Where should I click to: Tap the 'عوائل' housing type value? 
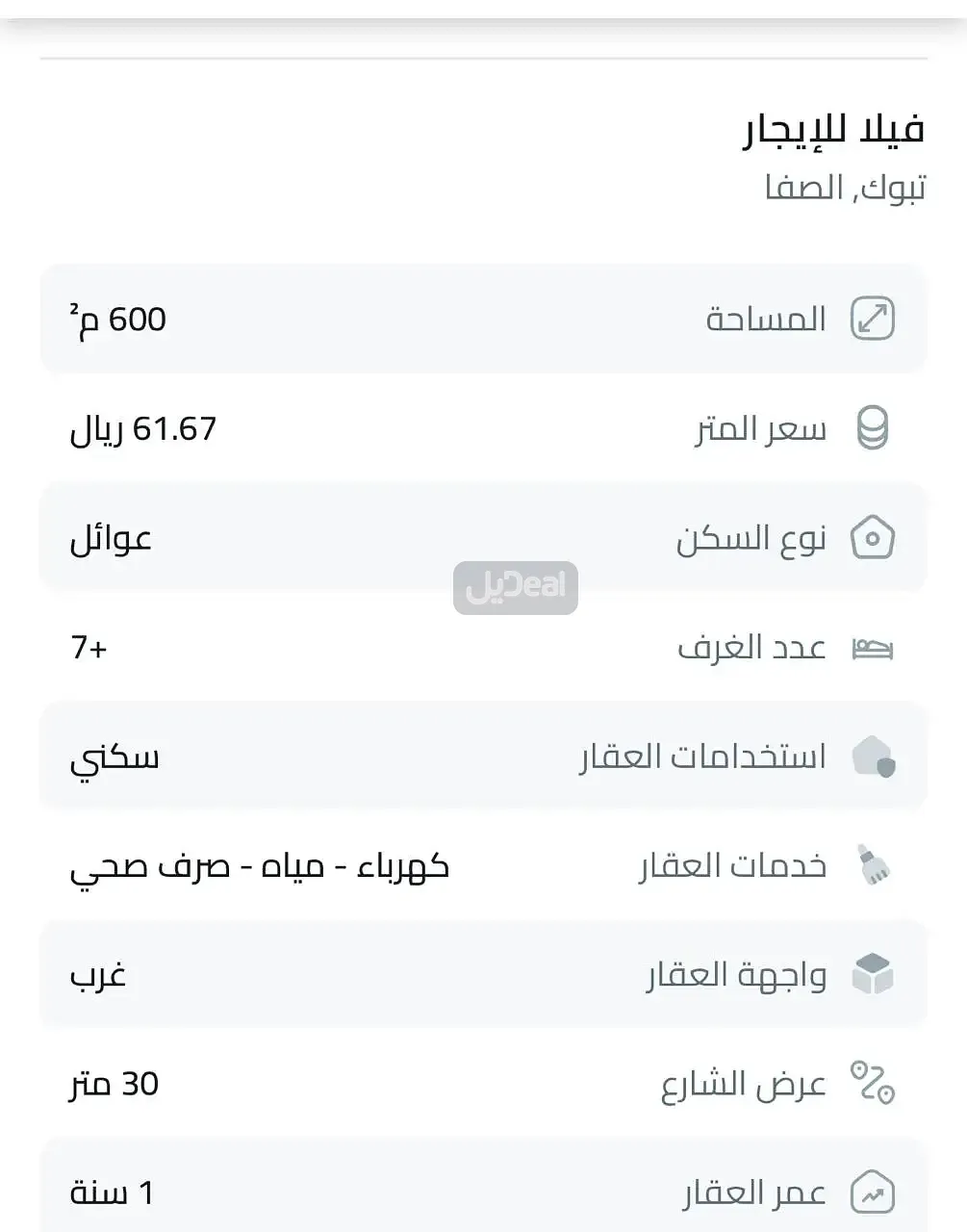coord(111,539)
